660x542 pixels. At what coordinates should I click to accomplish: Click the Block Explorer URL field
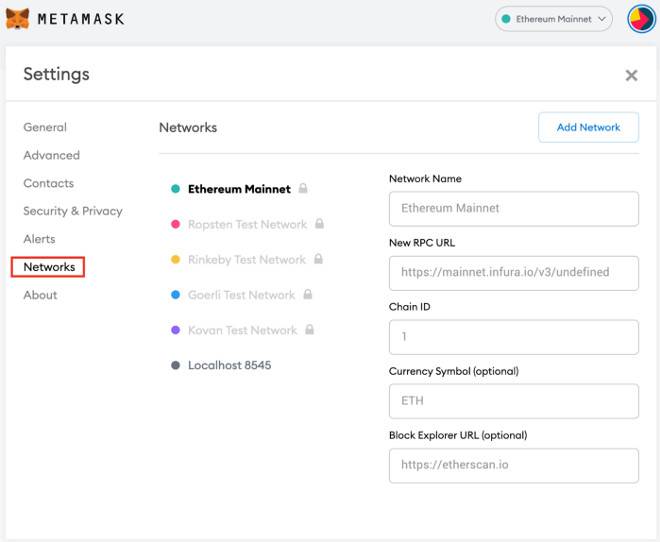[514, 465]
